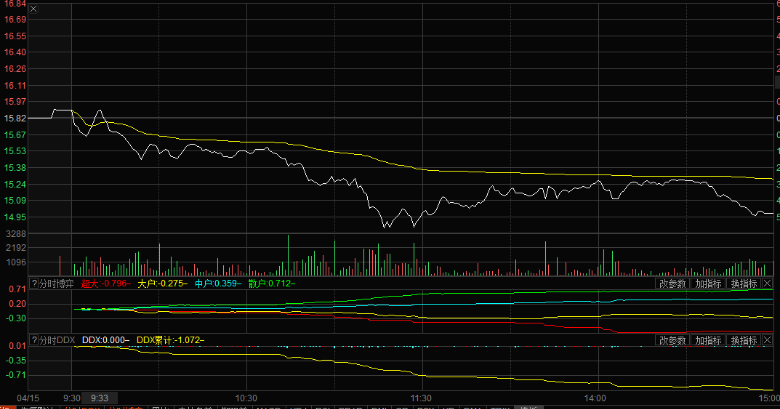Click the 分时DDX indicator title
Viewport: 780px width, 409px height.
(57, 341)
